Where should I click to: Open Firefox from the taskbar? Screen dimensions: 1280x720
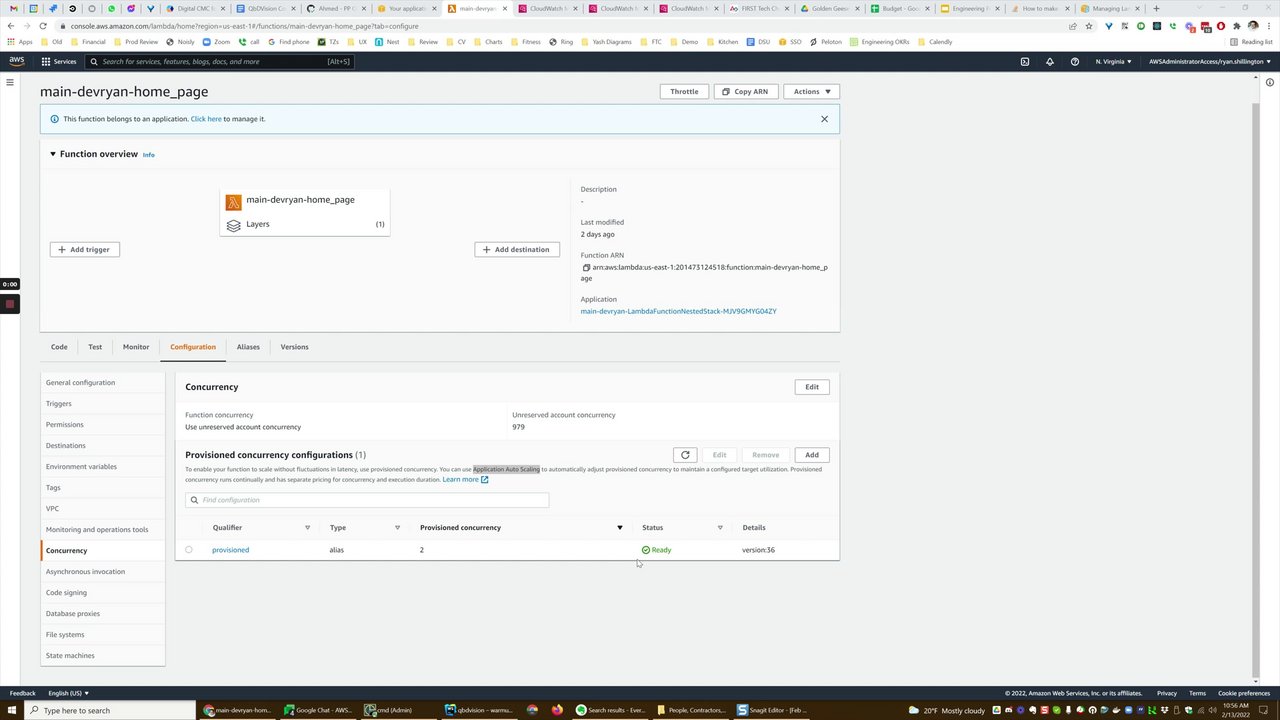pyautogui.click(x=556, y=710)
